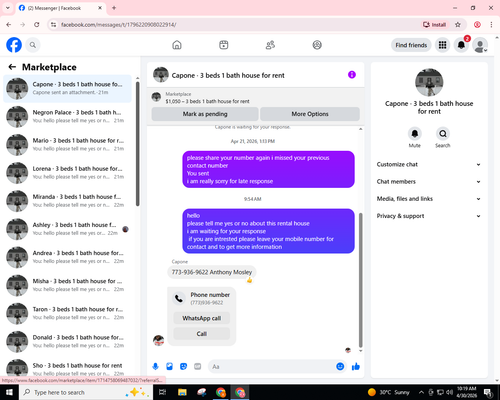Expand Customize chat section
The image size is (500, 400).
coord(429,164)
